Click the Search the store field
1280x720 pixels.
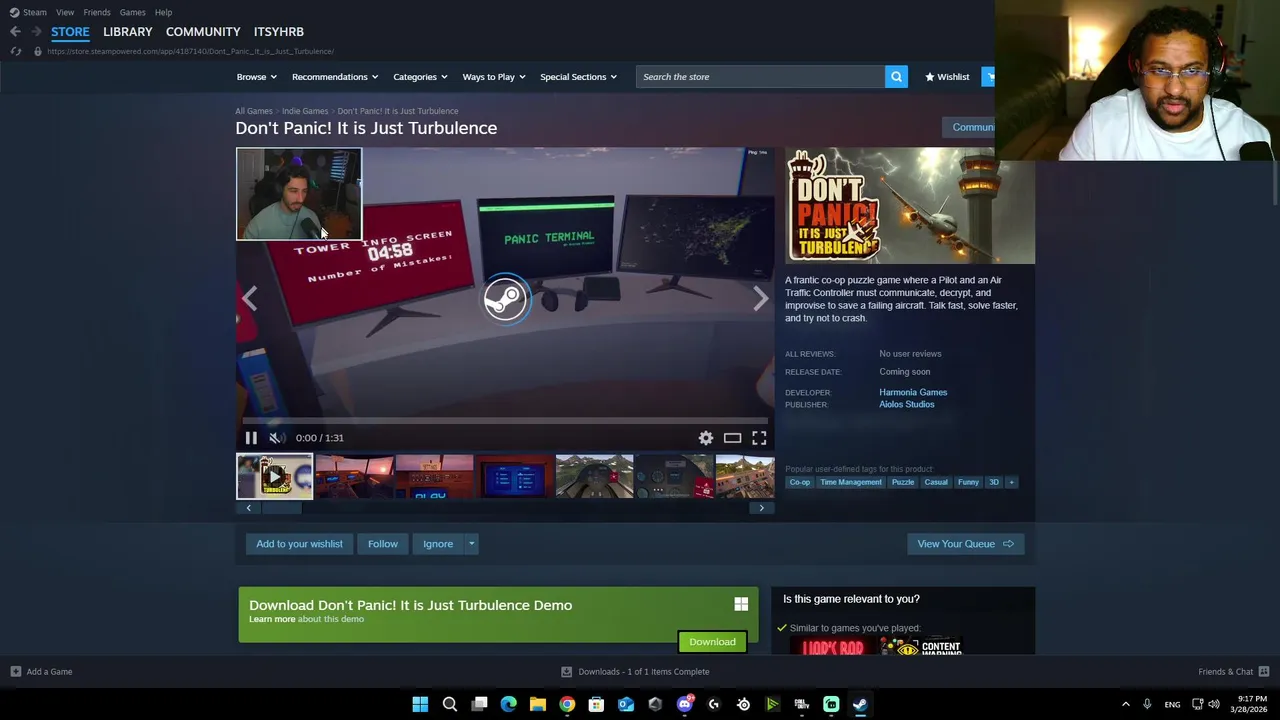click(760, 77)
